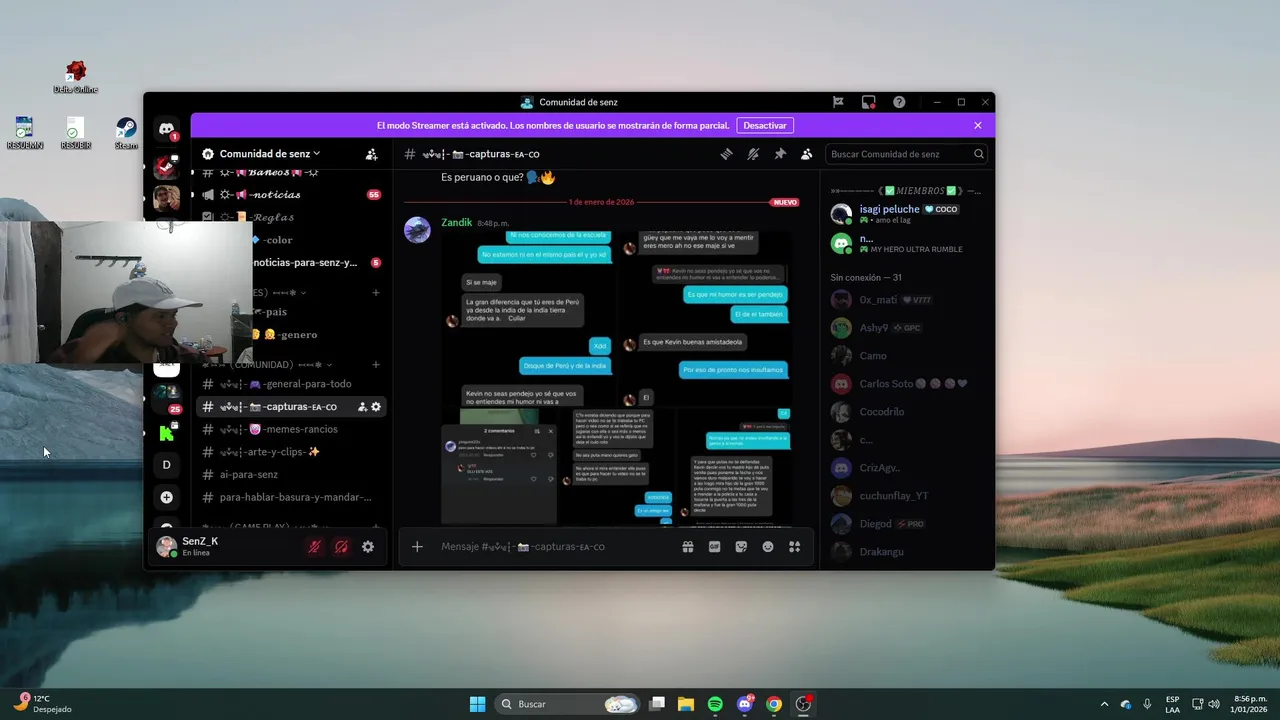Click search magnifier icon in search box
The width and height of the screenshot is (1280, 720).
coord(979,154)
